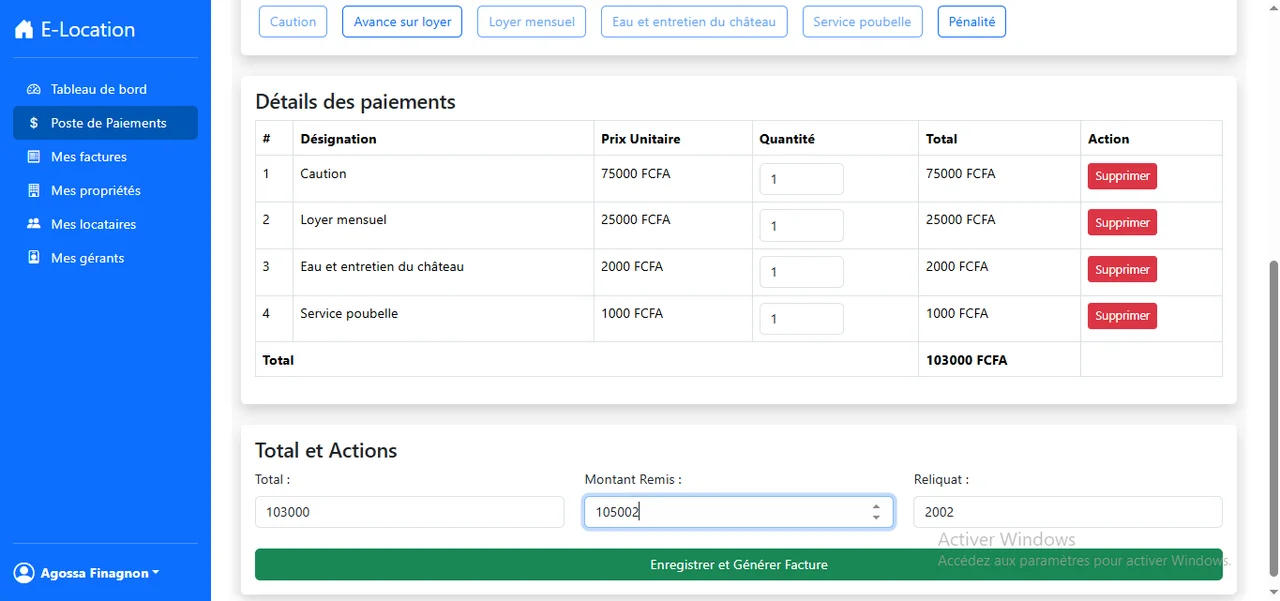1280x601 pixels.
Task: Click the Reliquat field showing 2002
Action: pyautogui.click(x=1068, y=512)
